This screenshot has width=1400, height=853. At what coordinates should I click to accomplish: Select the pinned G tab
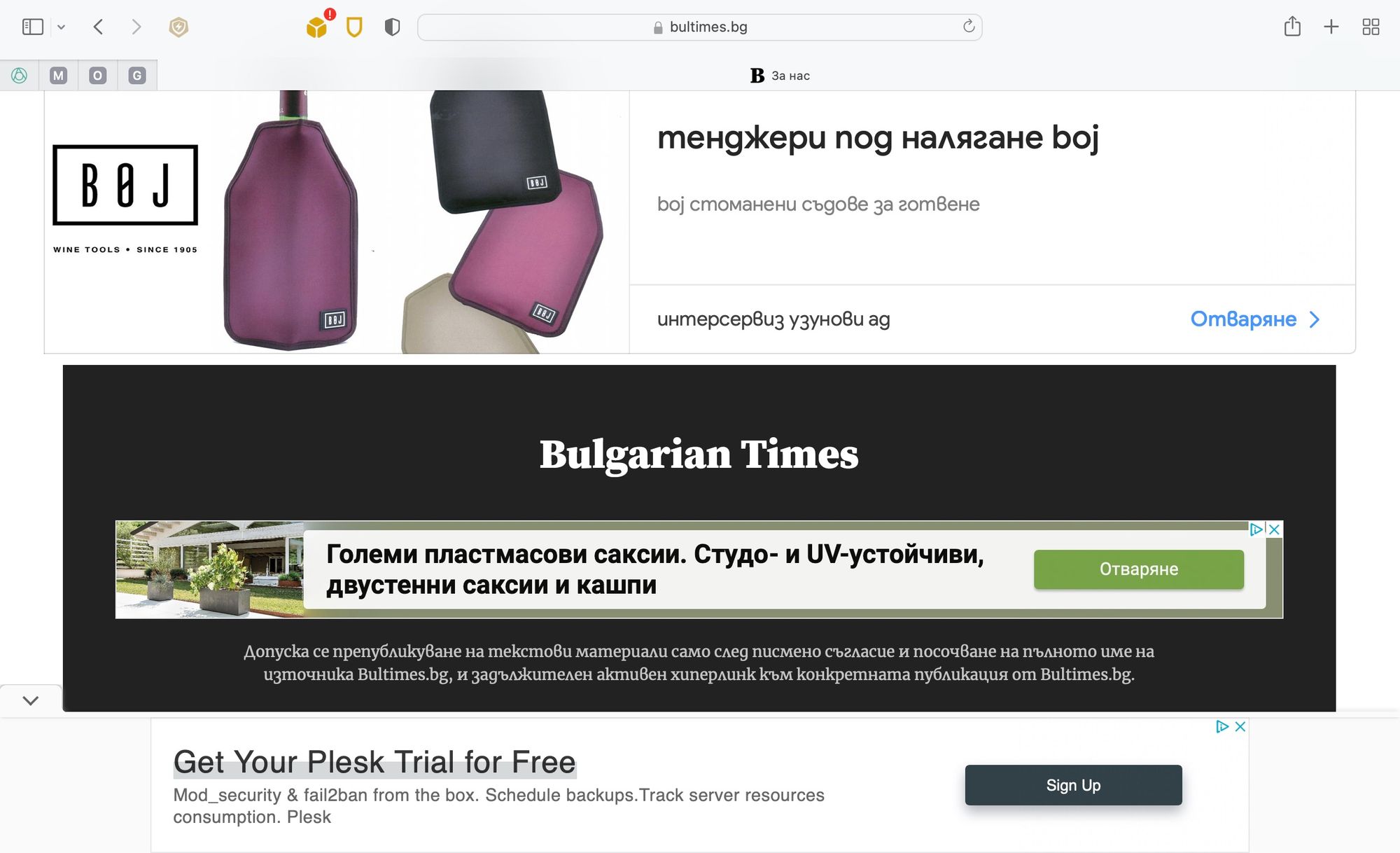[x=137, y=76]
